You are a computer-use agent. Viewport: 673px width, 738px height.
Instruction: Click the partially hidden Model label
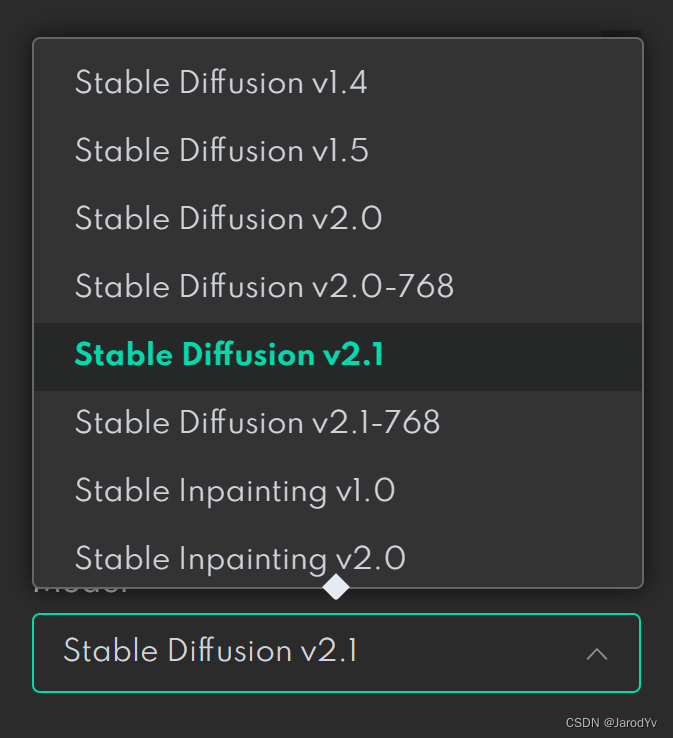(80, 590)
